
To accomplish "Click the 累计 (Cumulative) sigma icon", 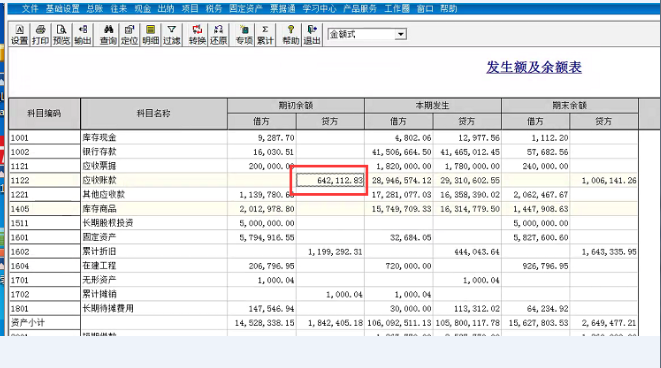I will (265, 35).
